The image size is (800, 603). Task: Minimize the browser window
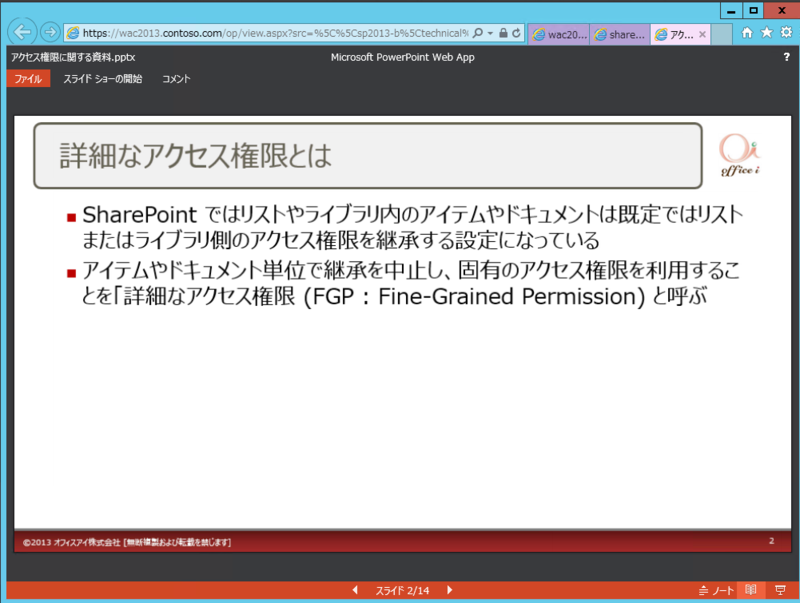tap(731, 10)
